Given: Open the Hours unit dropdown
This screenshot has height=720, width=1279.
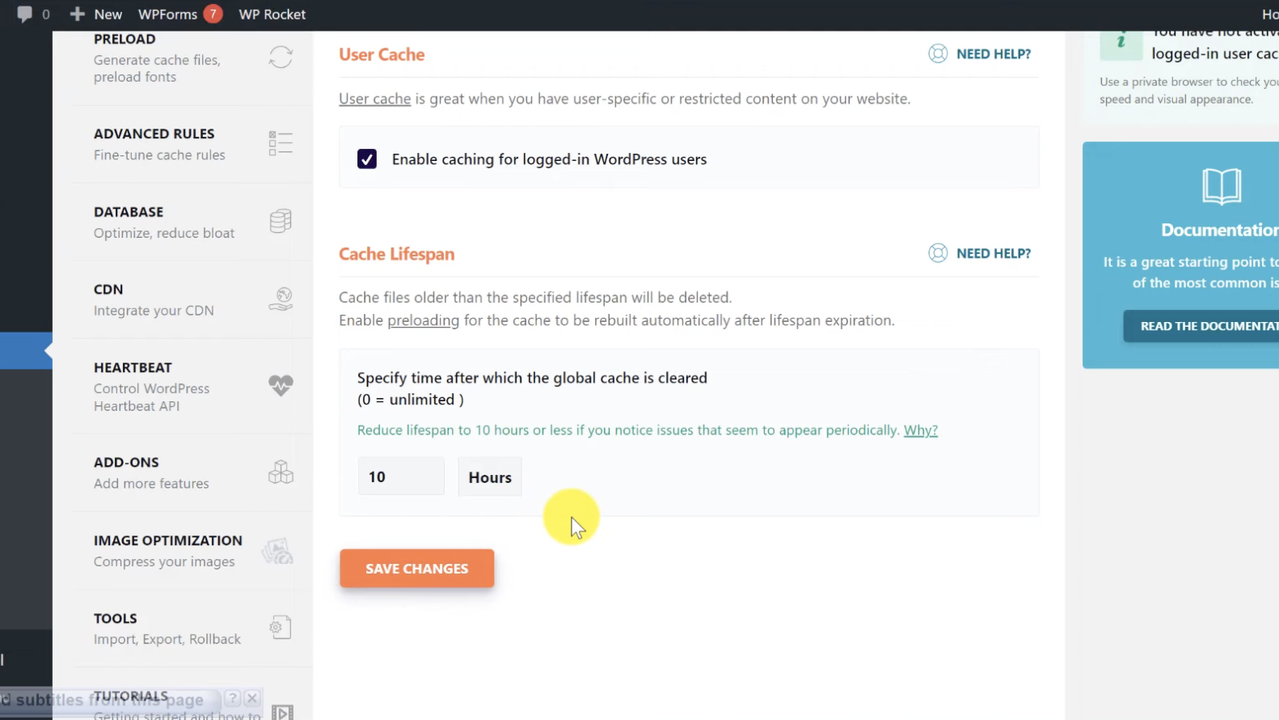Looking at the screenshot, I should coord(489,477).
